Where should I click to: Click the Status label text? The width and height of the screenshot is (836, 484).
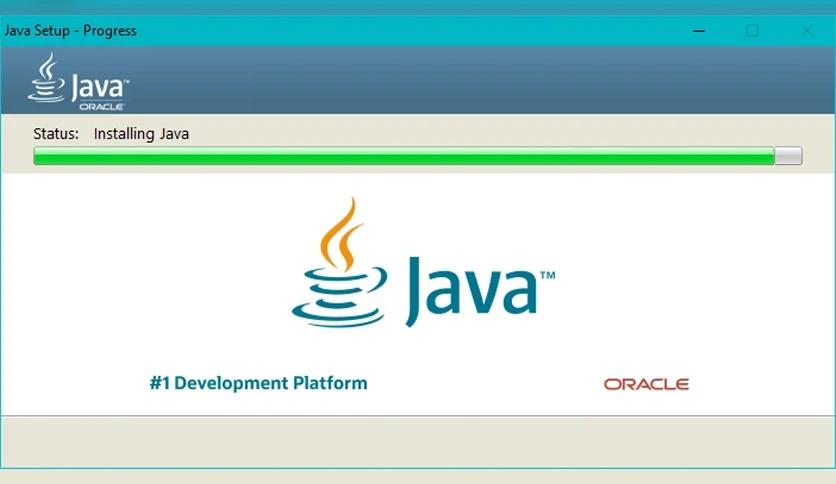[56, 133]
